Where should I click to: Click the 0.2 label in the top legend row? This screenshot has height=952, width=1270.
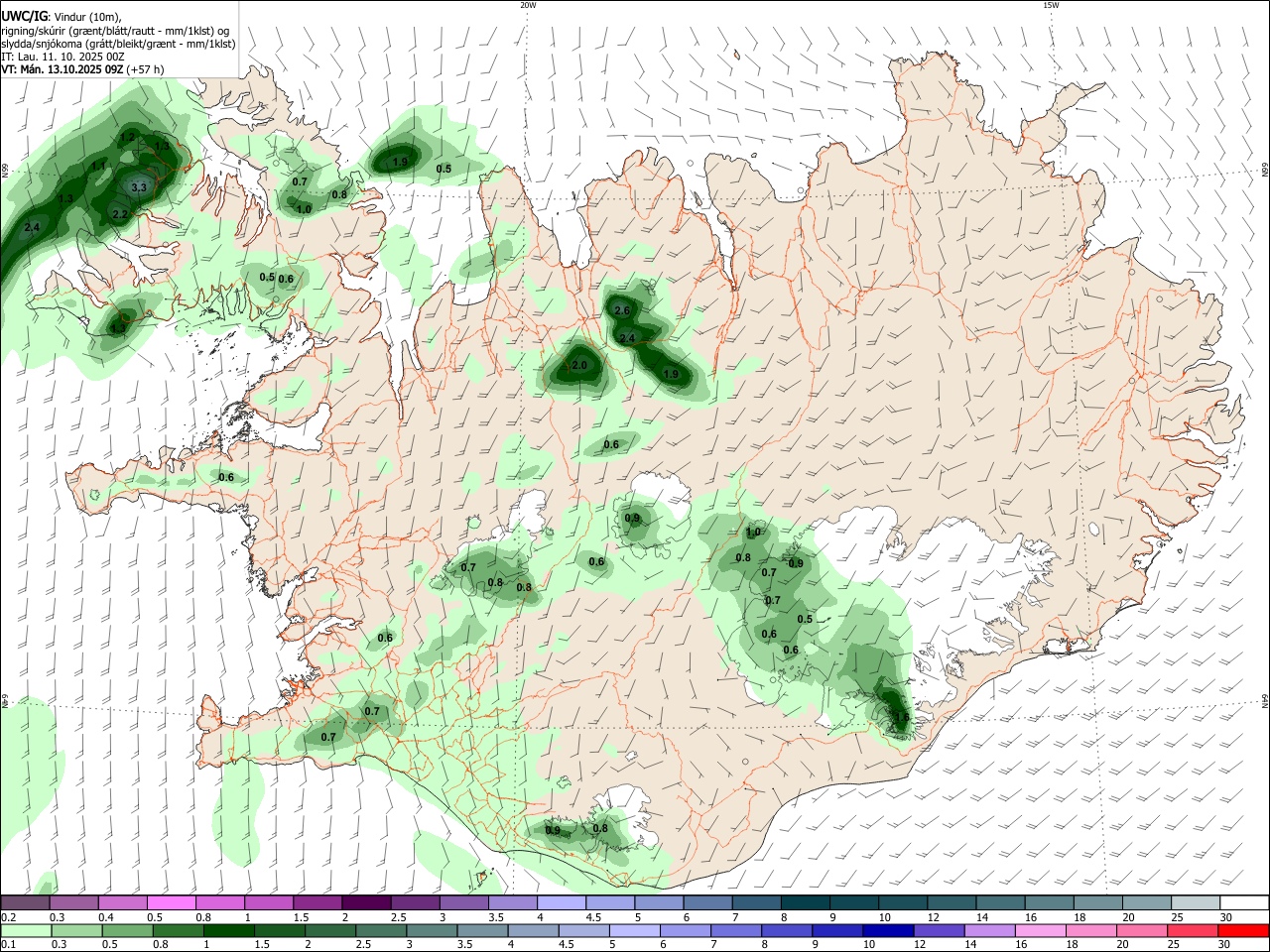pos(7,917)
